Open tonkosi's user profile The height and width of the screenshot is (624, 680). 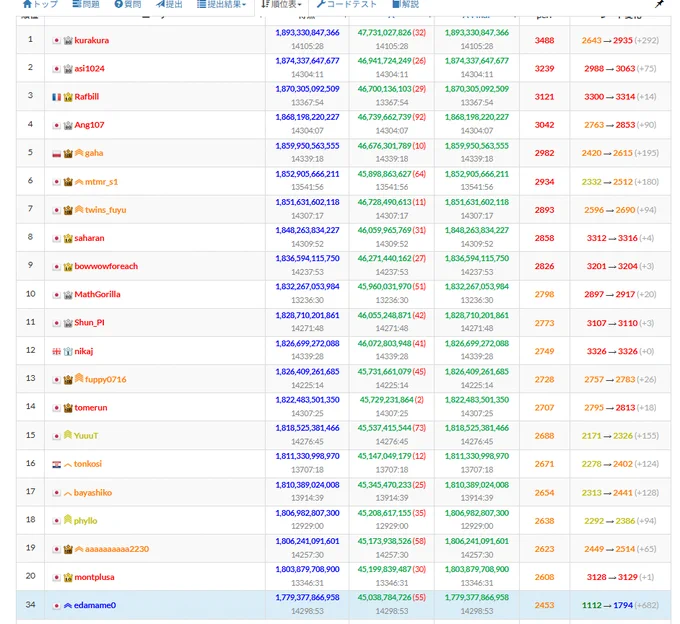(88, 464)
